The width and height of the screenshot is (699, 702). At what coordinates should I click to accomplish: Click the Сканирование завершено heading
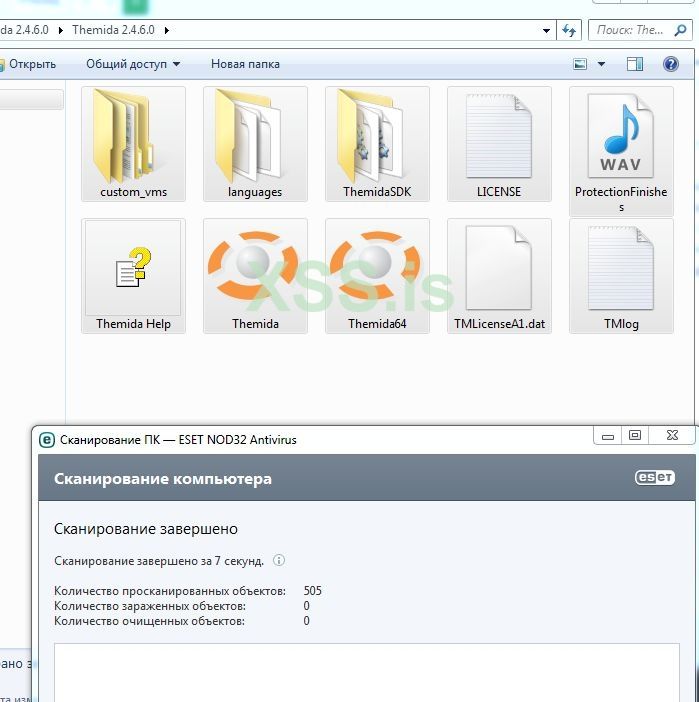coord(146,529)
